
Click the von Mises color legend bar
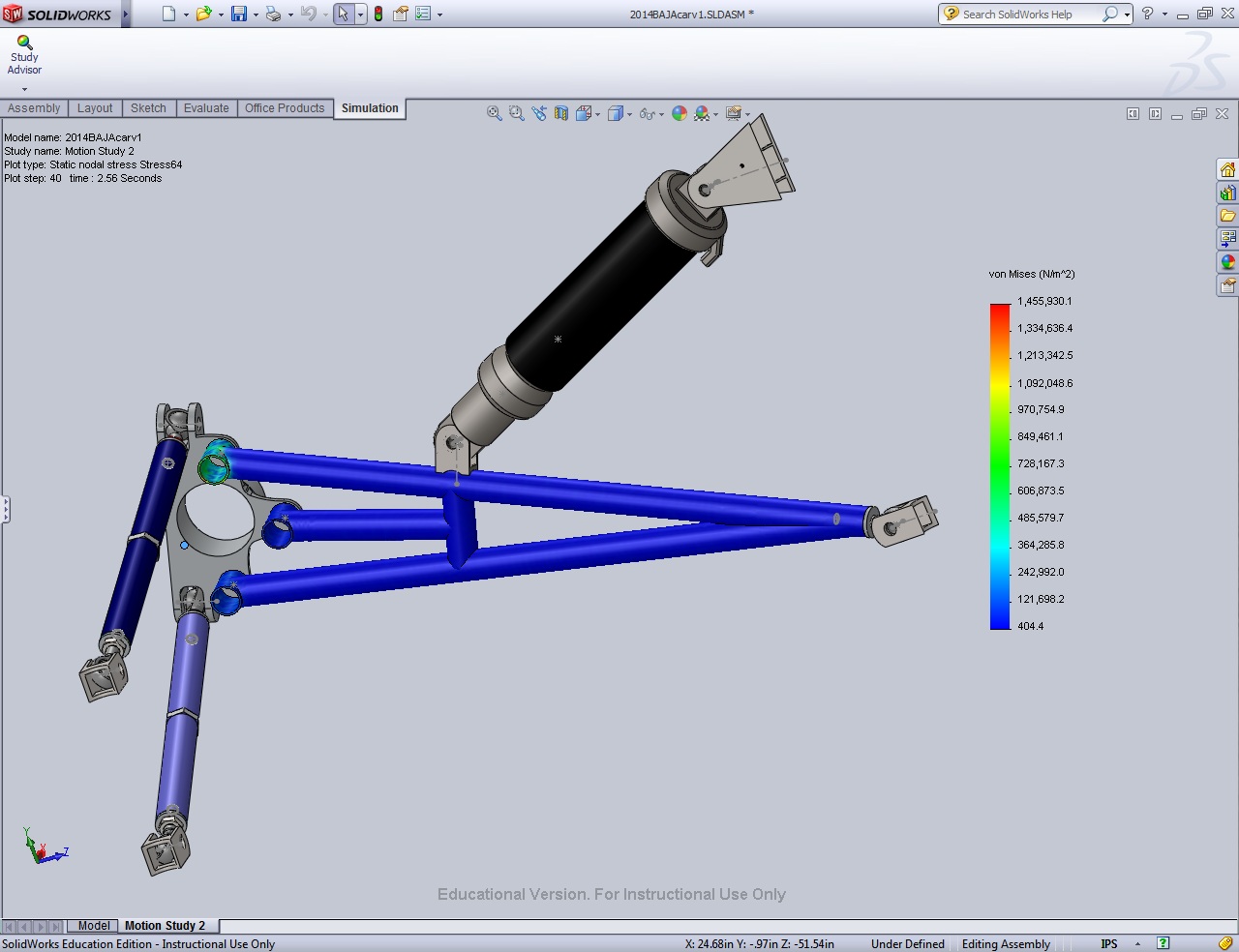pos(1000,466)
